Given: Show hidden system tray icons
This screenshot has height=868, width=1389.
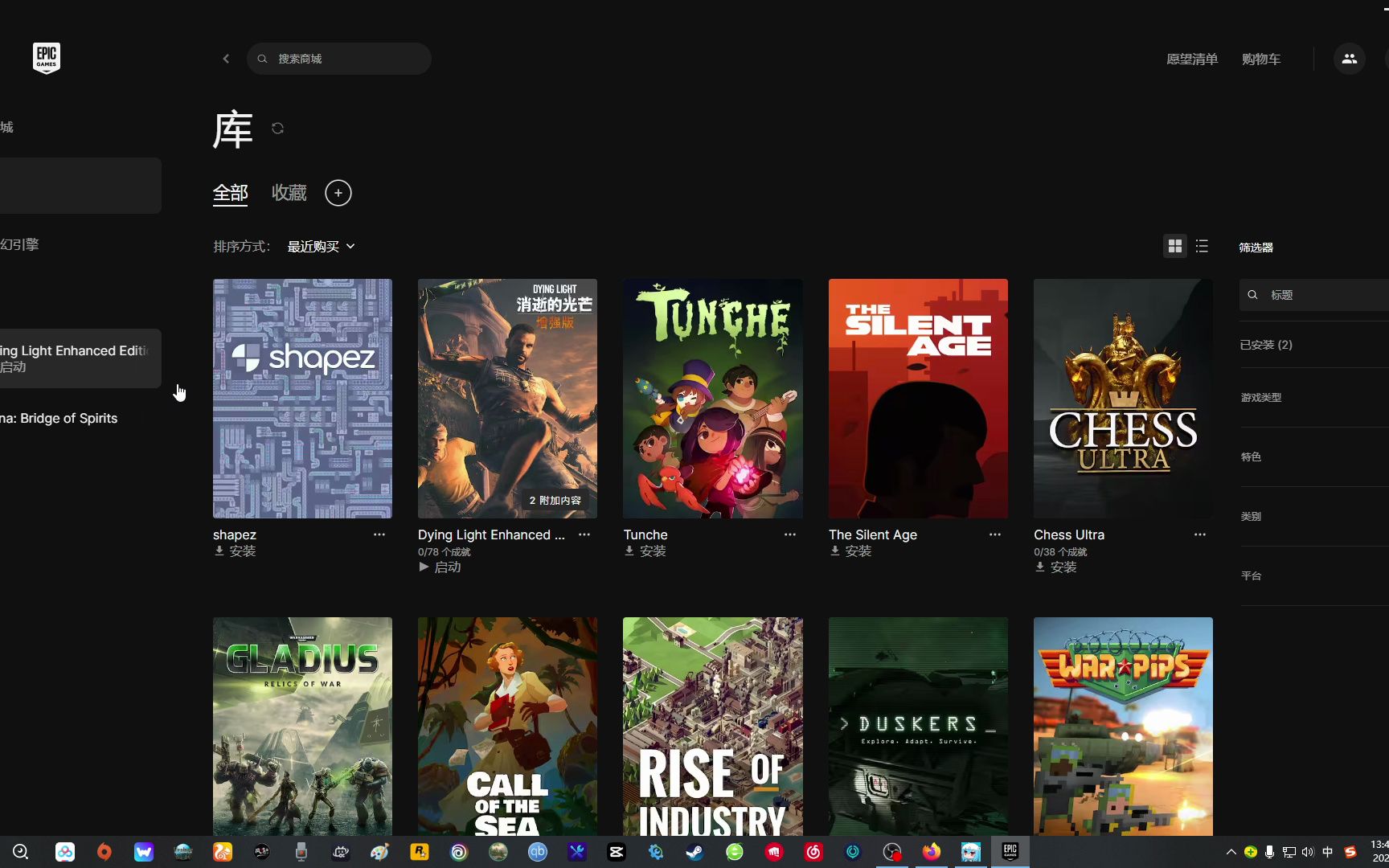Looking at the screenshot, I should (1231, 852).
